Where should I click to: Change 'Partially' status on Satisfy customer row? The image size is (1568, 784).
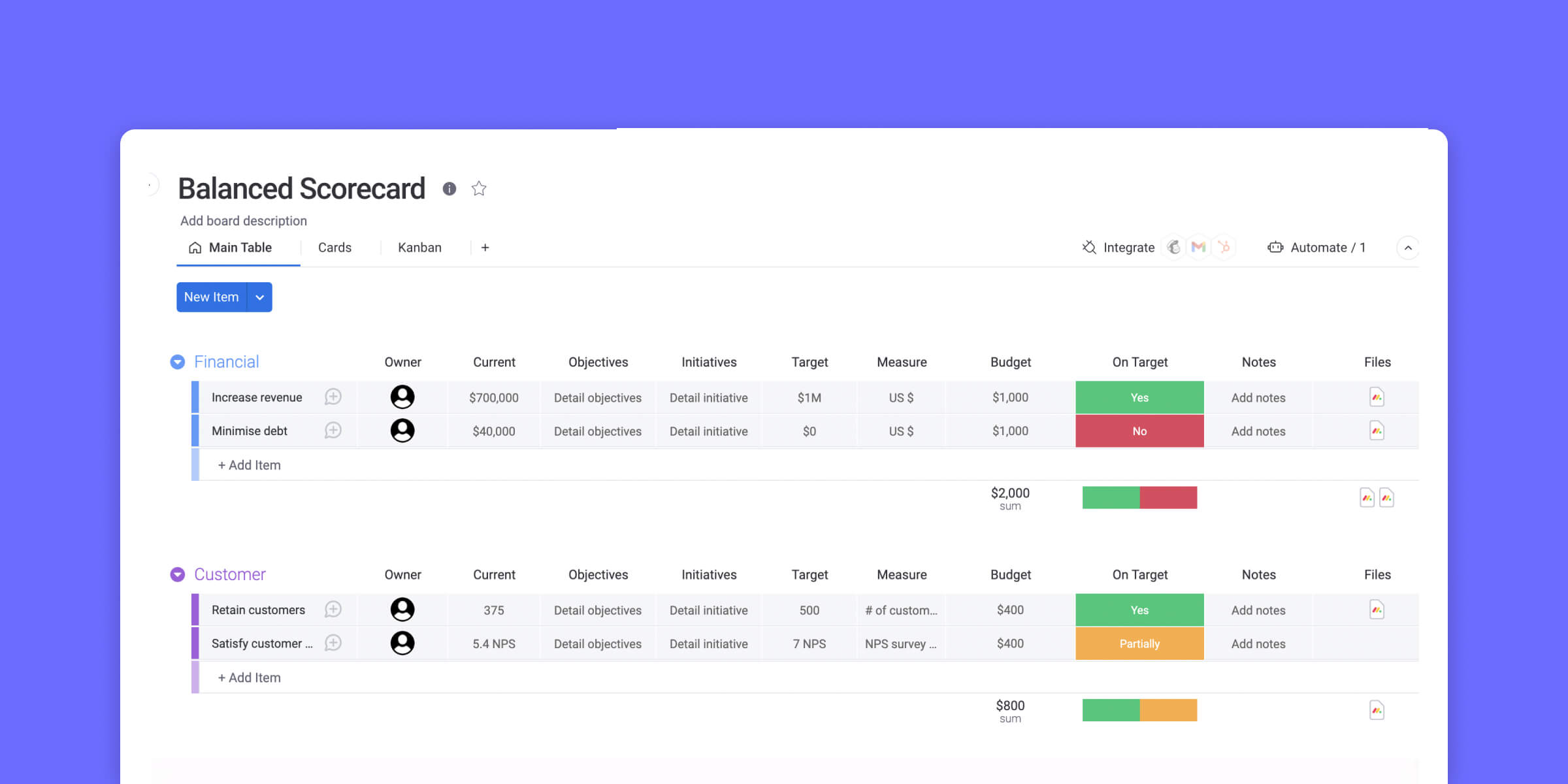tap(1139, 644)
